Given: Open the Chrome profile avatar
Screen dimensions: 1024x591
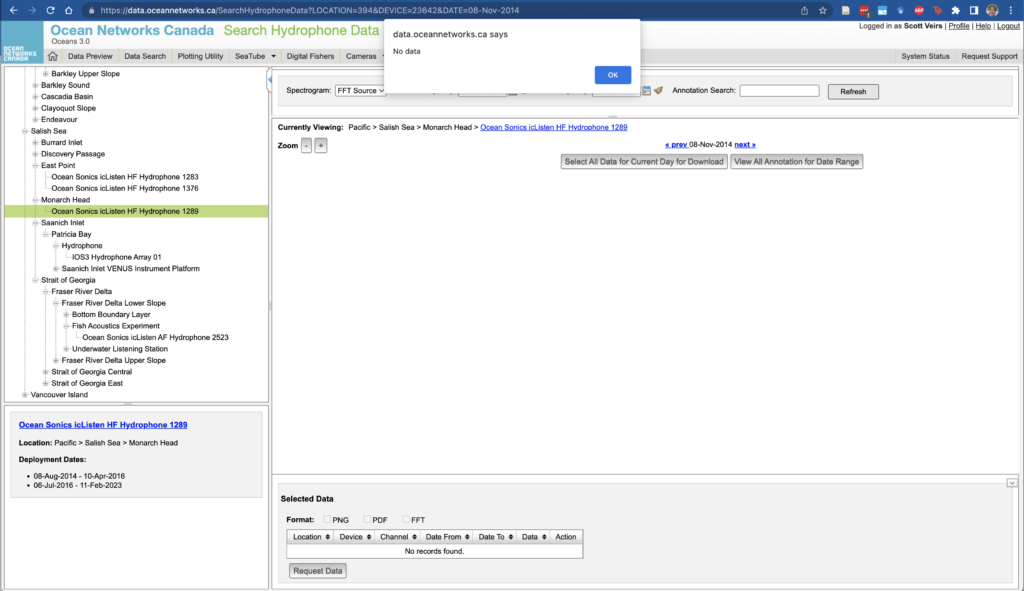Looking at the screenshot, I should (993, 10).
